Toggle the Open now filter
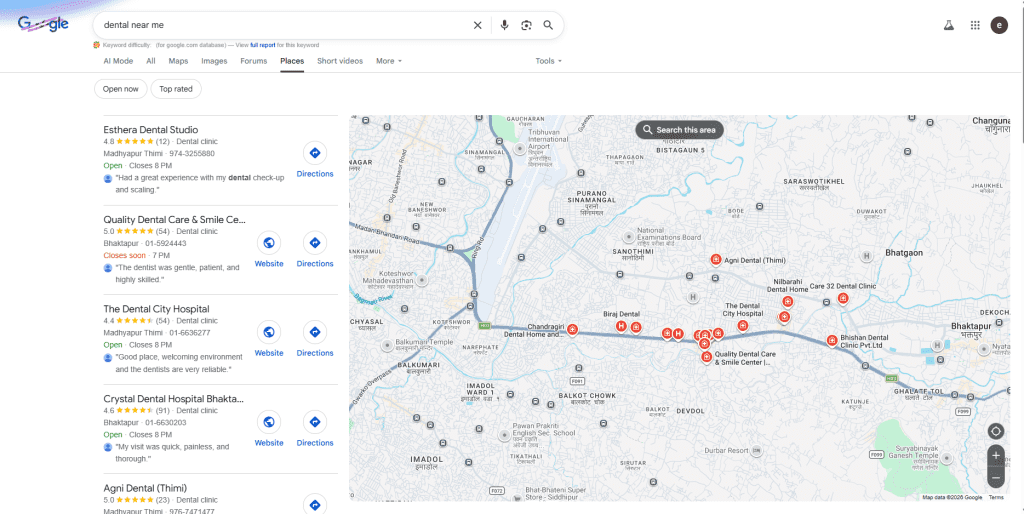The image size is (1024, 514). click(121, 89)
